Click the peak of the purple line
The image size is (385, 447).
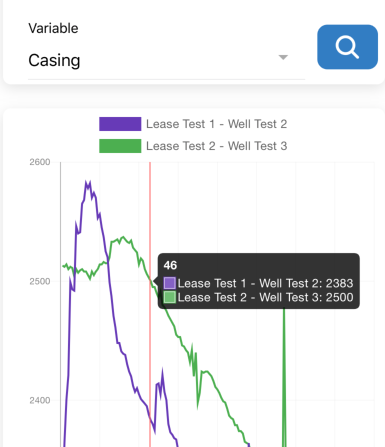coord(88,182)
